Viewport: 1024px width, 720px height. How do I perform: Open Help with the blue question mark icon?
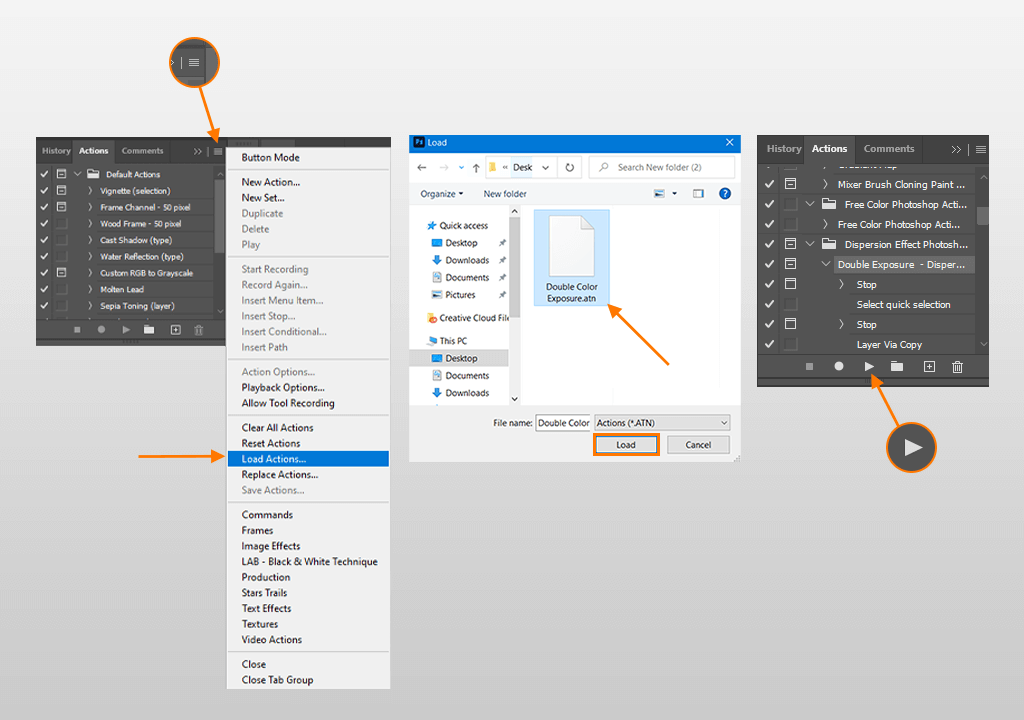pos(725,193)
